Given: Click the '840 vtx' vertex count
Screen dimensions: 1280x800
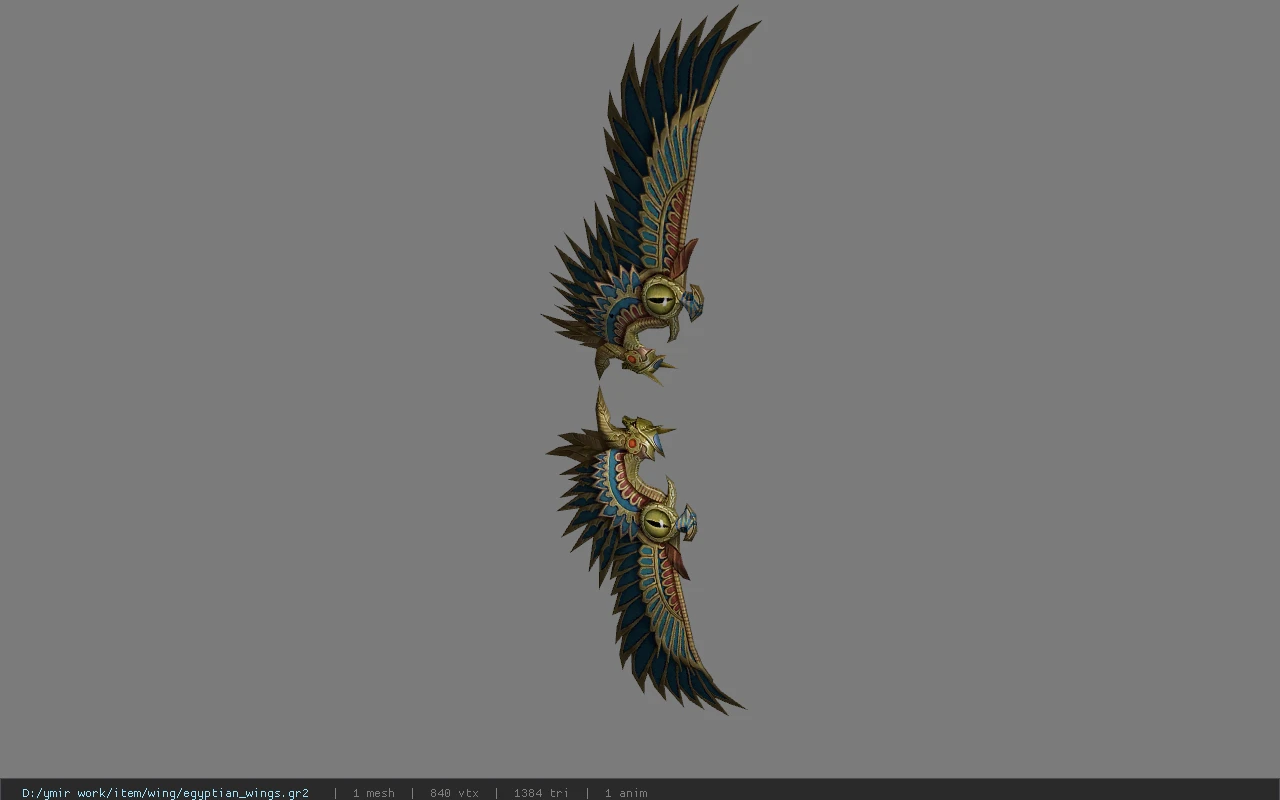Looking at the screenshot, I should [454, 793].
